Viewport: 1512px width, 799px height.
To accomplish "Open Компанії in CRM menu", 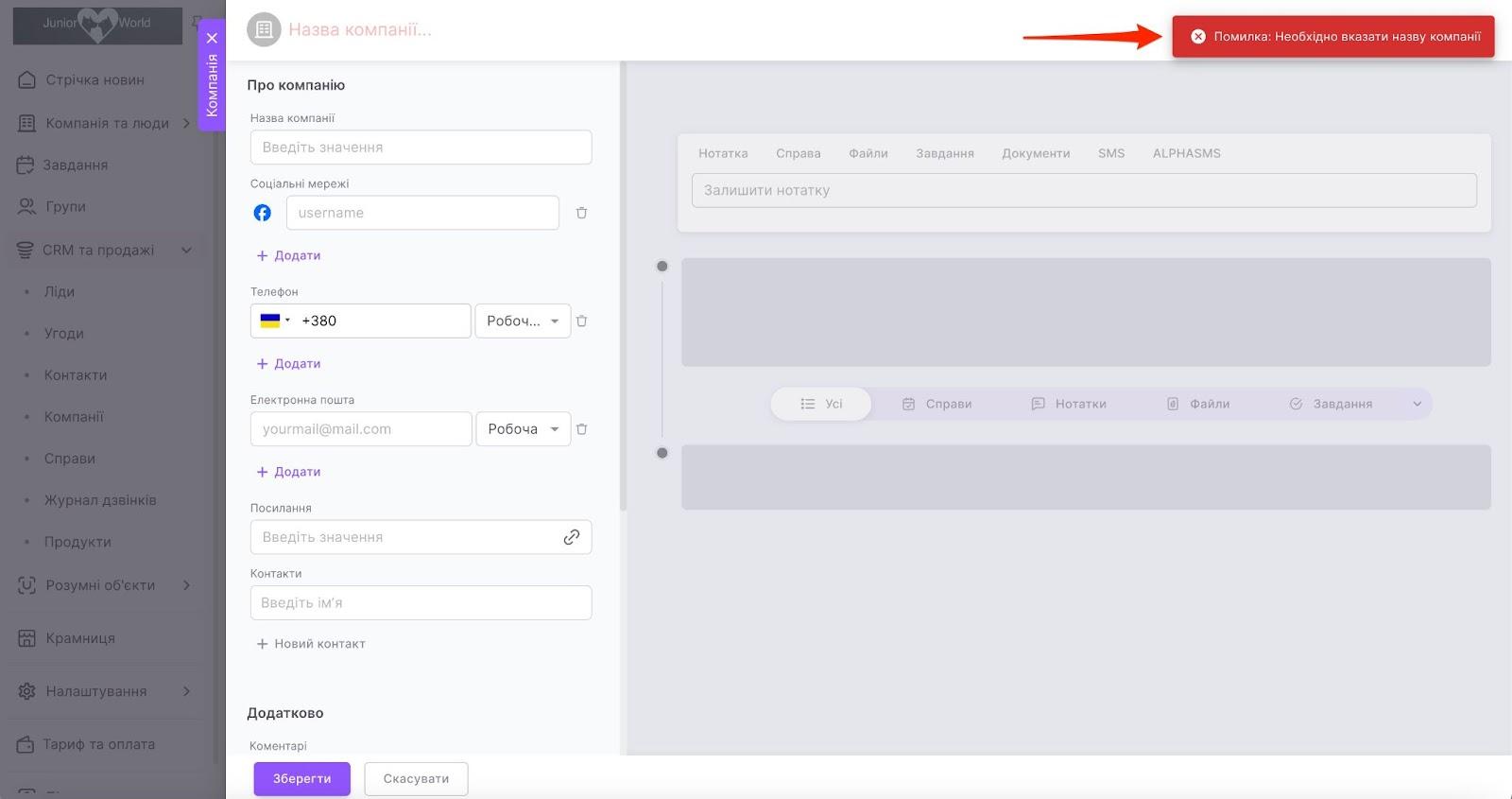I will click(74, 416).
